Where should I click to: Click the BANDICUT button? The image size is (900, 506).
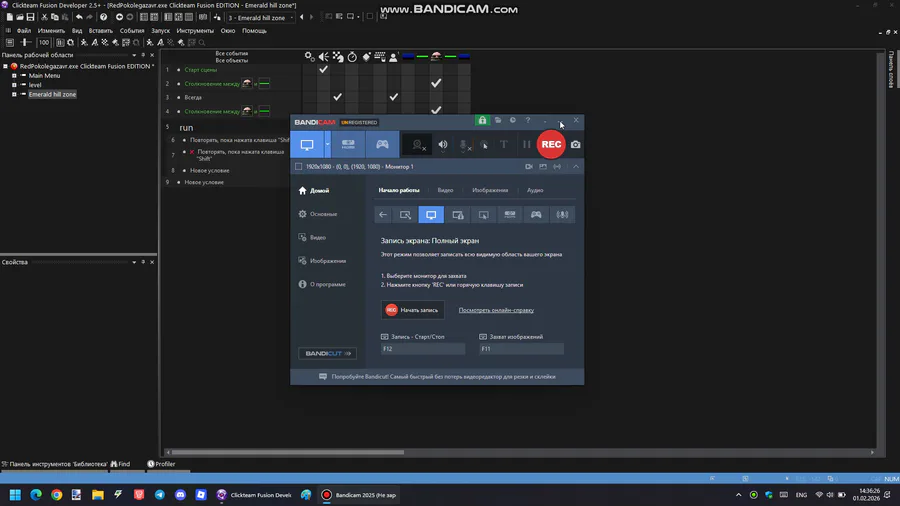[x=327, y=353]
